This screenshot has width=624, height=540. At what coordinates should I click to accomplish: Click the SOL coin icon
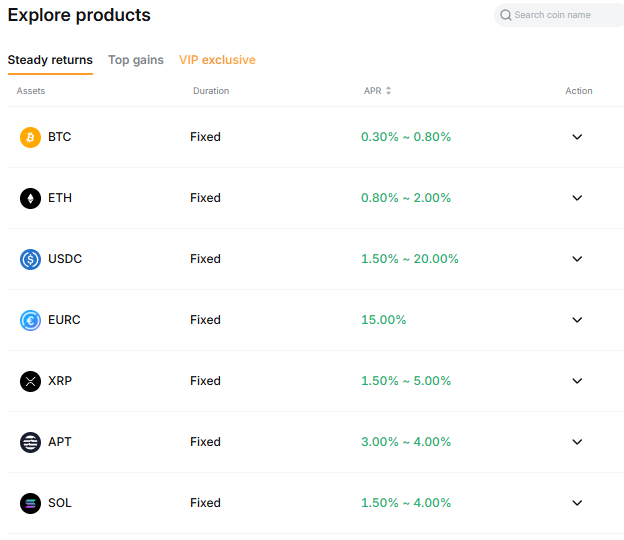click(30, 503)
